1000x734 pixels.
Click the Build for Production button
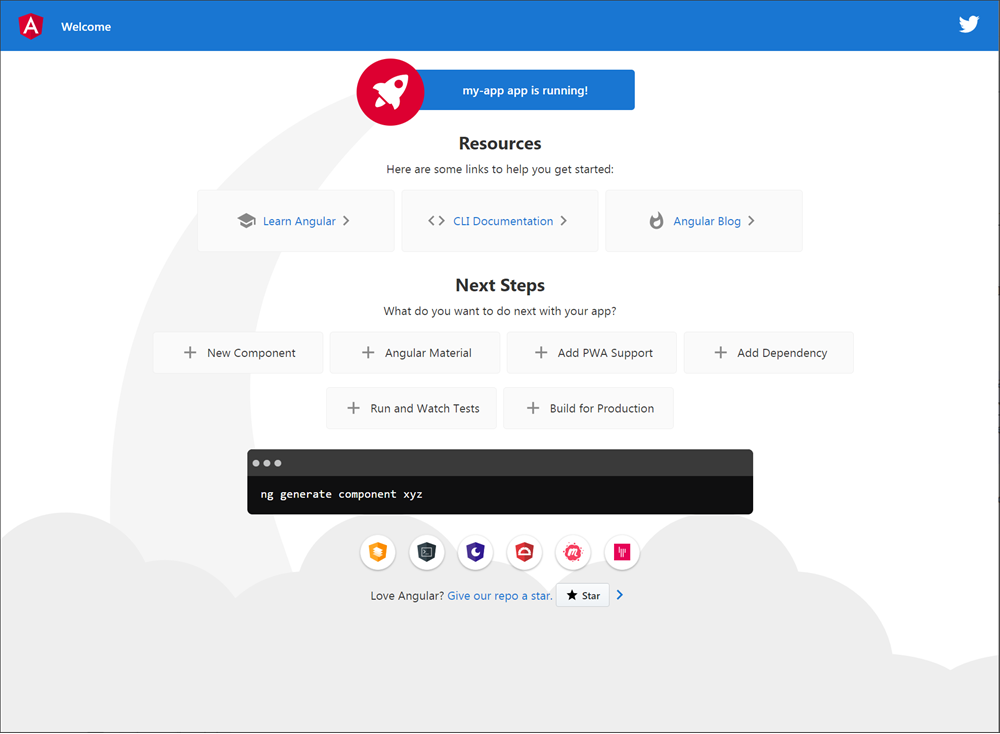[x=588, y=408]
